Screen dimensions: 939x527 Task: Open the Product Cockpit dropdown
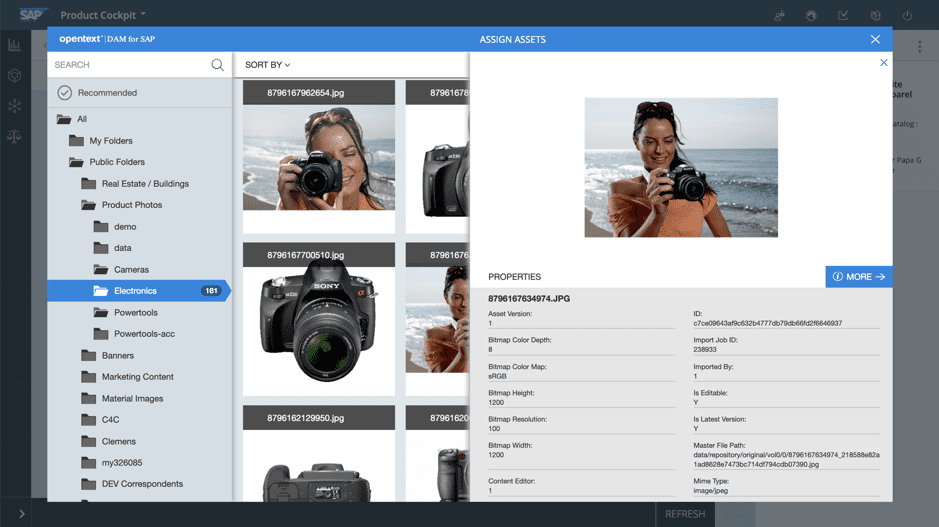(x=103, y=15)
